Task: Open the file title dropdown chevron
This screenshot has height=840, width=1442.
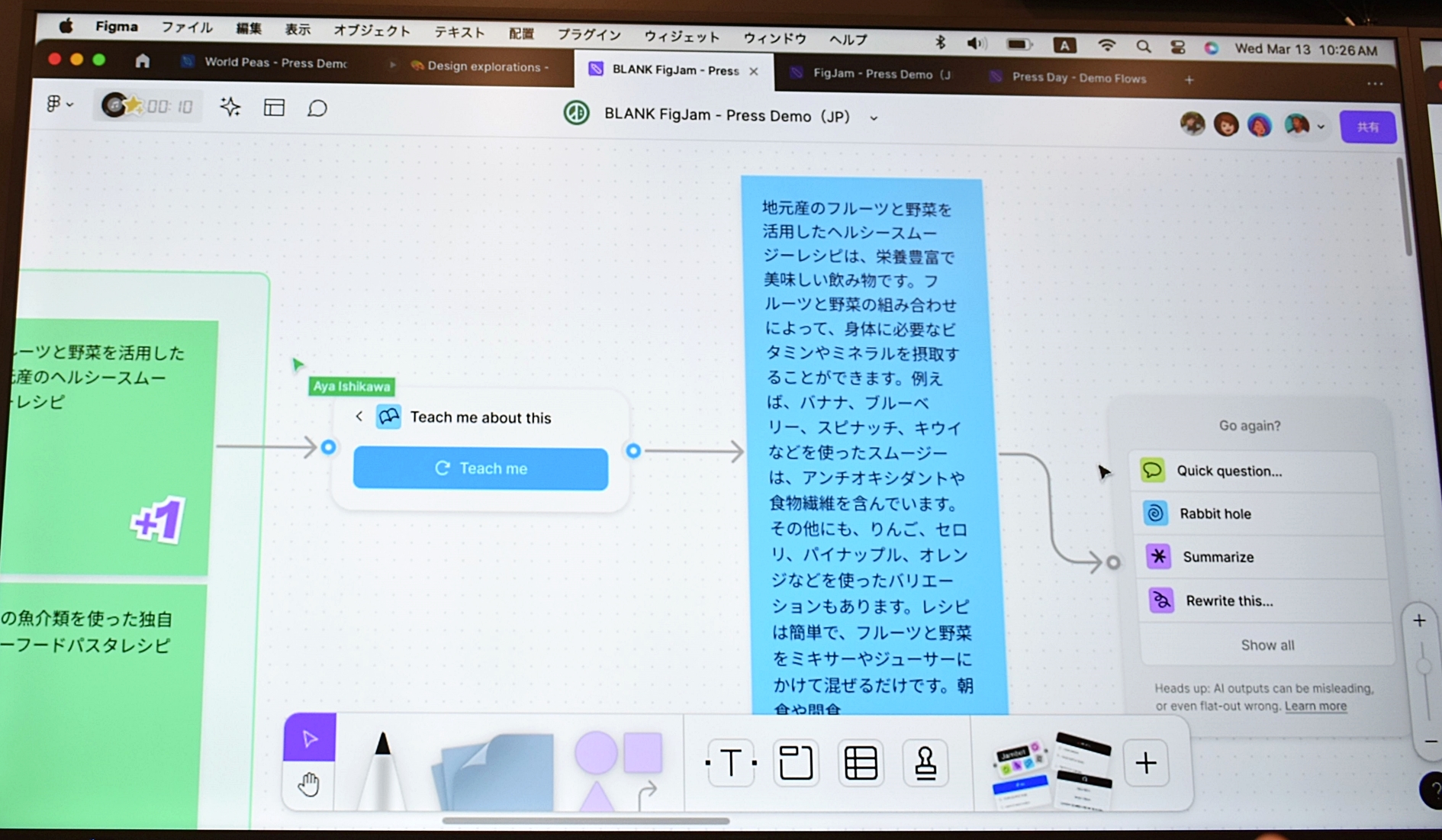Action: [x=873, y=117]
